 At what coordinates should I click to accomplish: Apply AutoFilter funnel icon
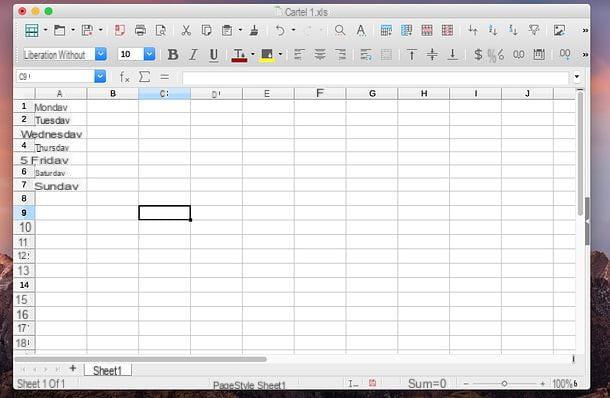534,30
